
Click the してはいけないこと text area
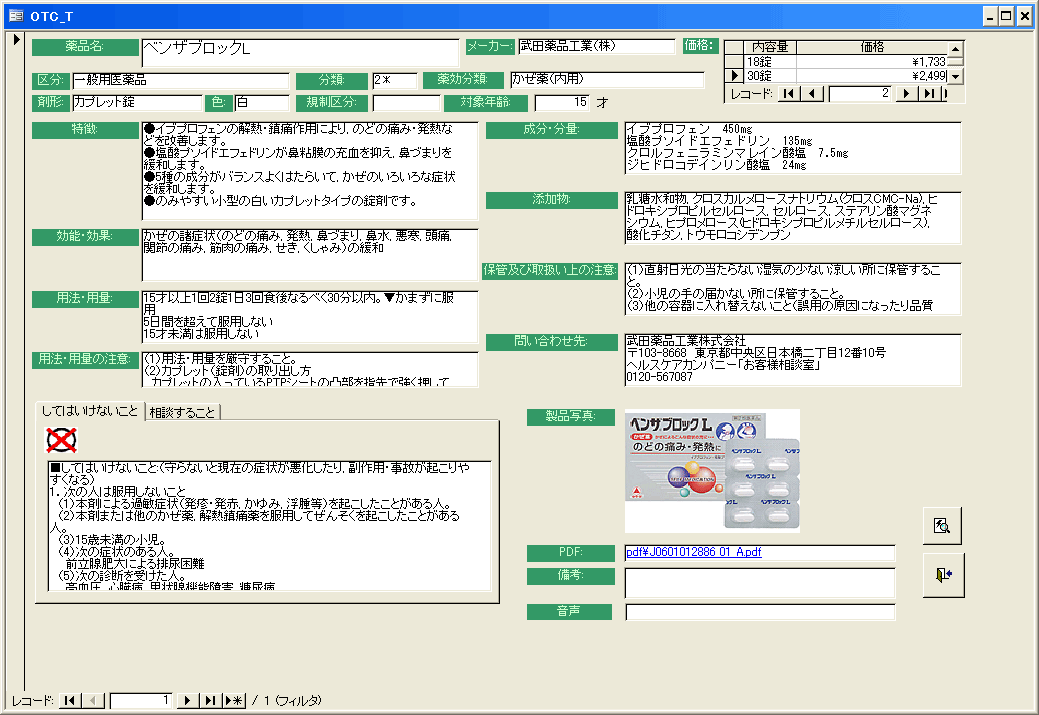tap(269, 525)
